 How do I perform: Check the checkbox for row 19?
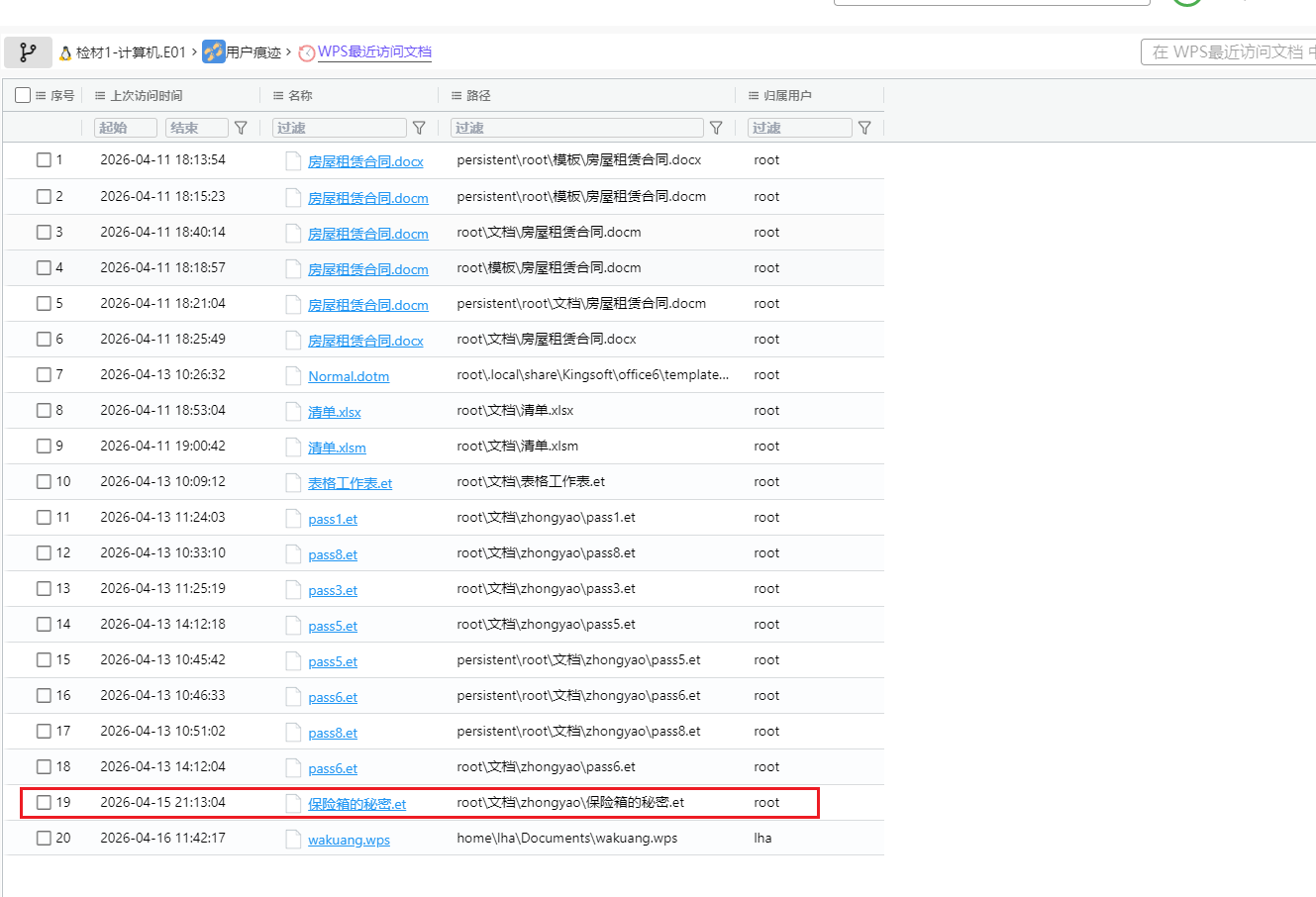click(x=44, y=802)
